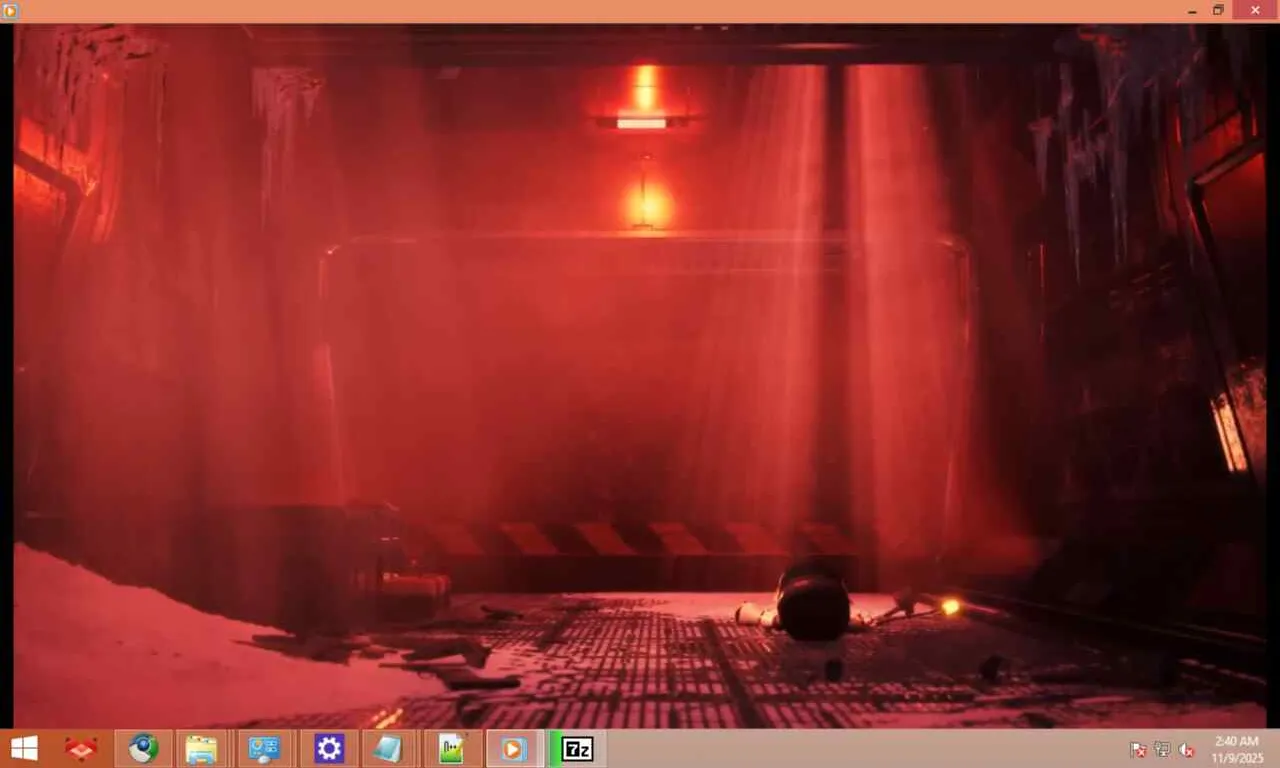
Task: Open 7-Zip from the taskbar
Action: pos(577,748)
